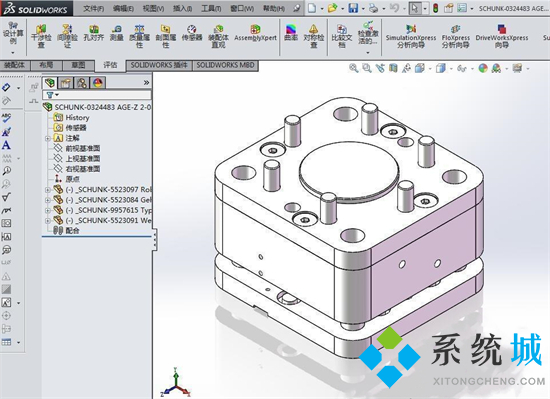The height and width of the screenshot is (399, 550).
Task: Start SimulationXpress analysis wizard
Action: click(411, 36)
